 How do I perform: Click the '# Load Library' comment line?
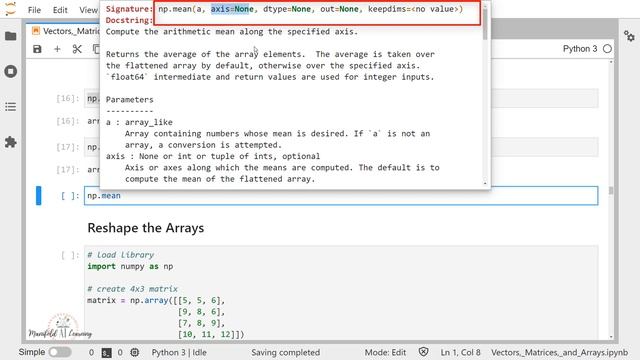pos(121,255)
